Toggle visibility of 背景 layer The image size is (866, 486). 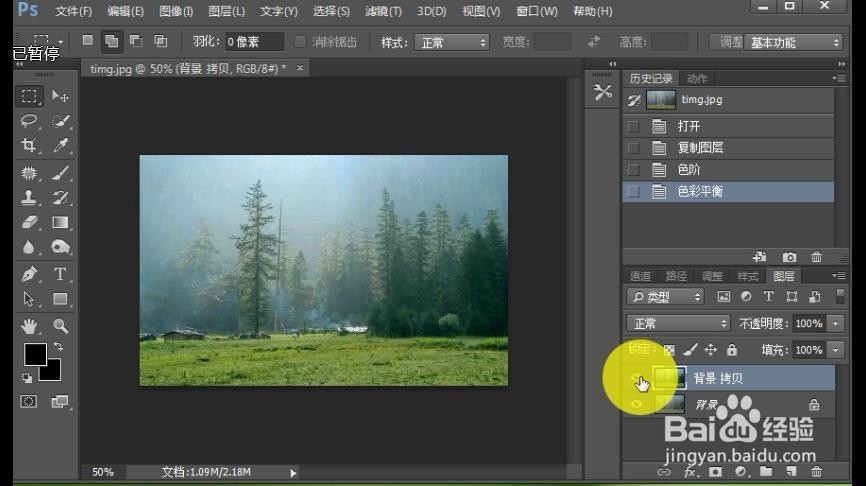[x=637, y=404]
